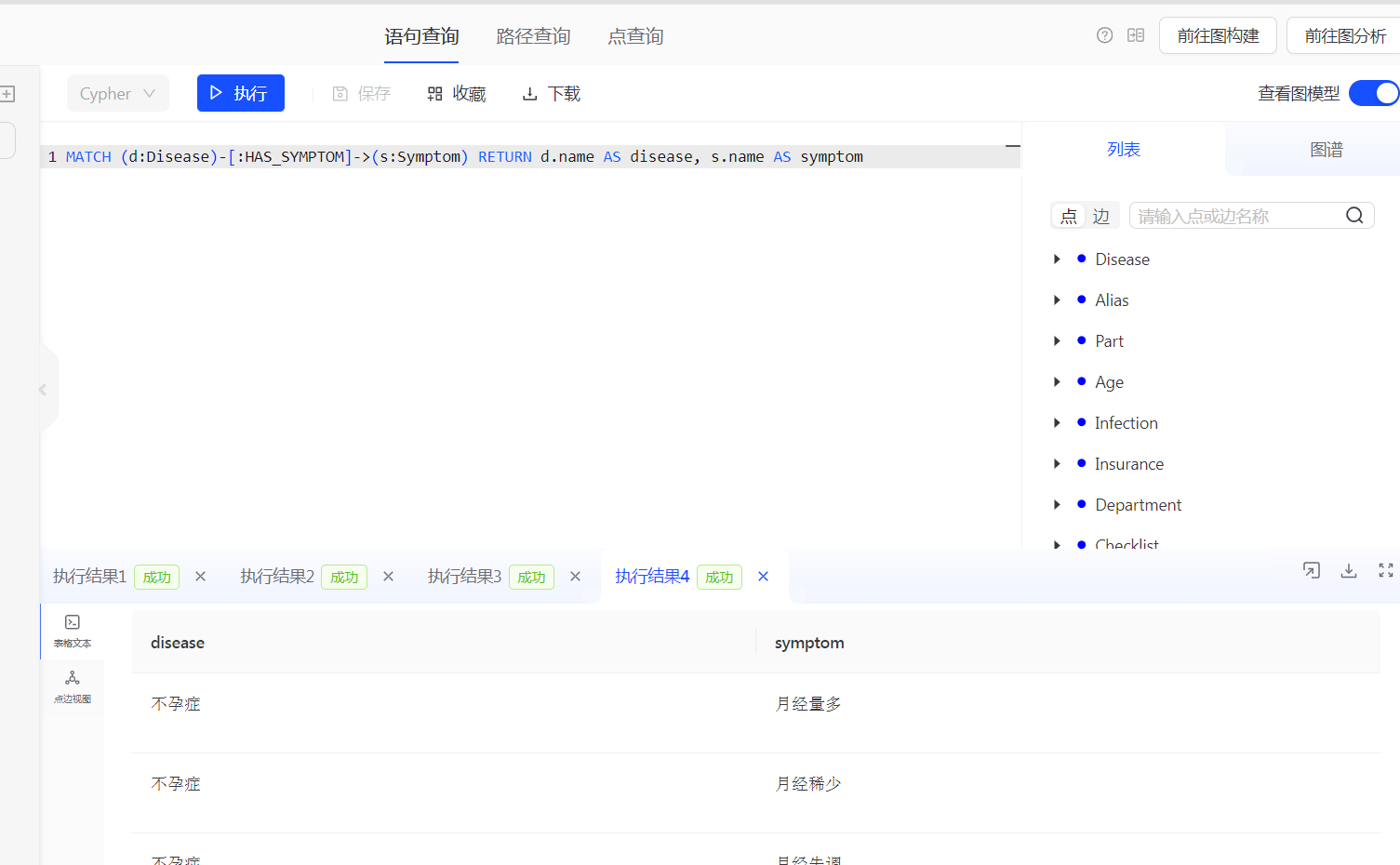Select the 表格文本 table view icon

(73, 628)
